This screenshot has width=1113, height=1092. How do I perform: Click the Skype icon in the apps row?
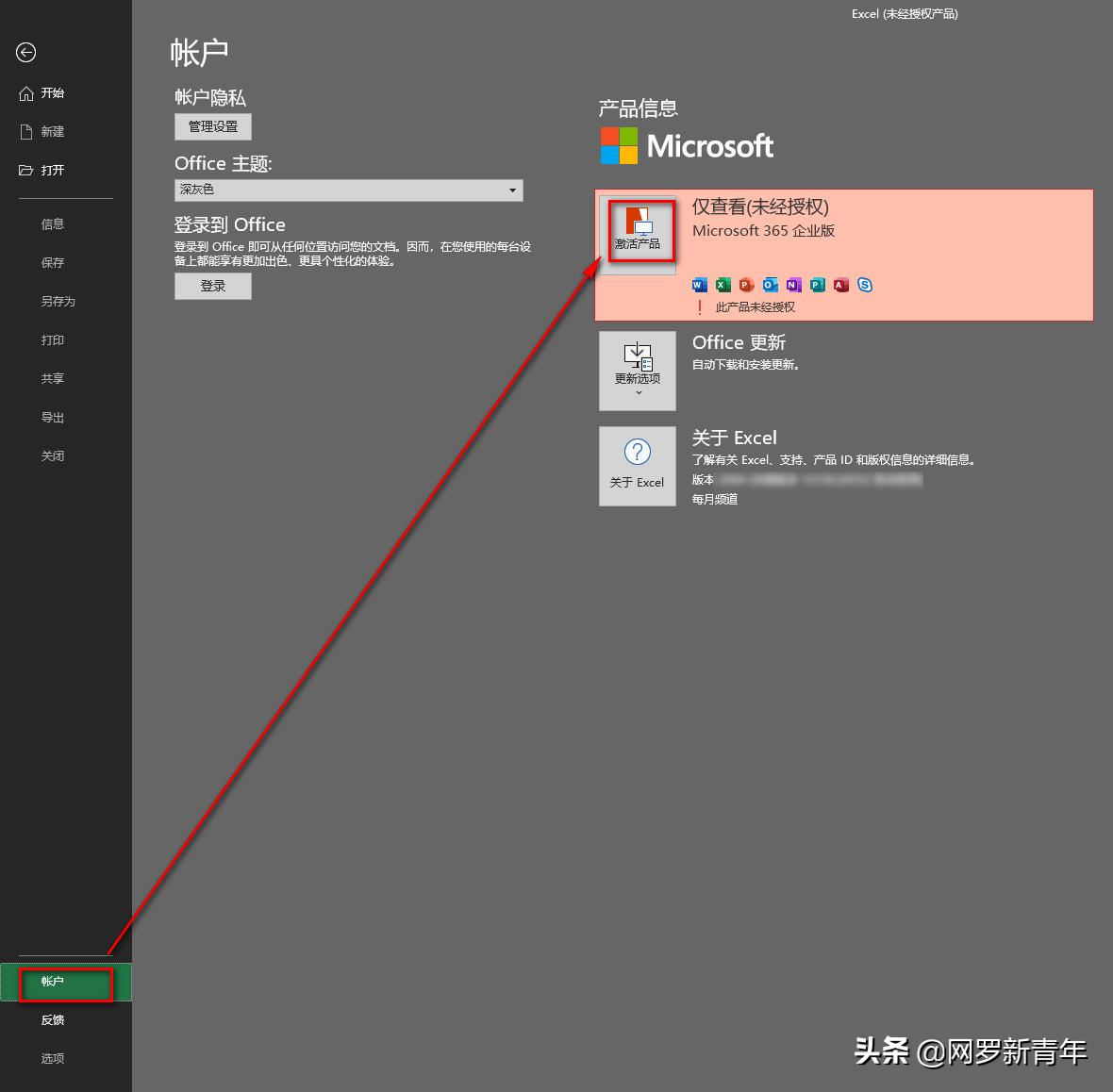coord(865,285)
